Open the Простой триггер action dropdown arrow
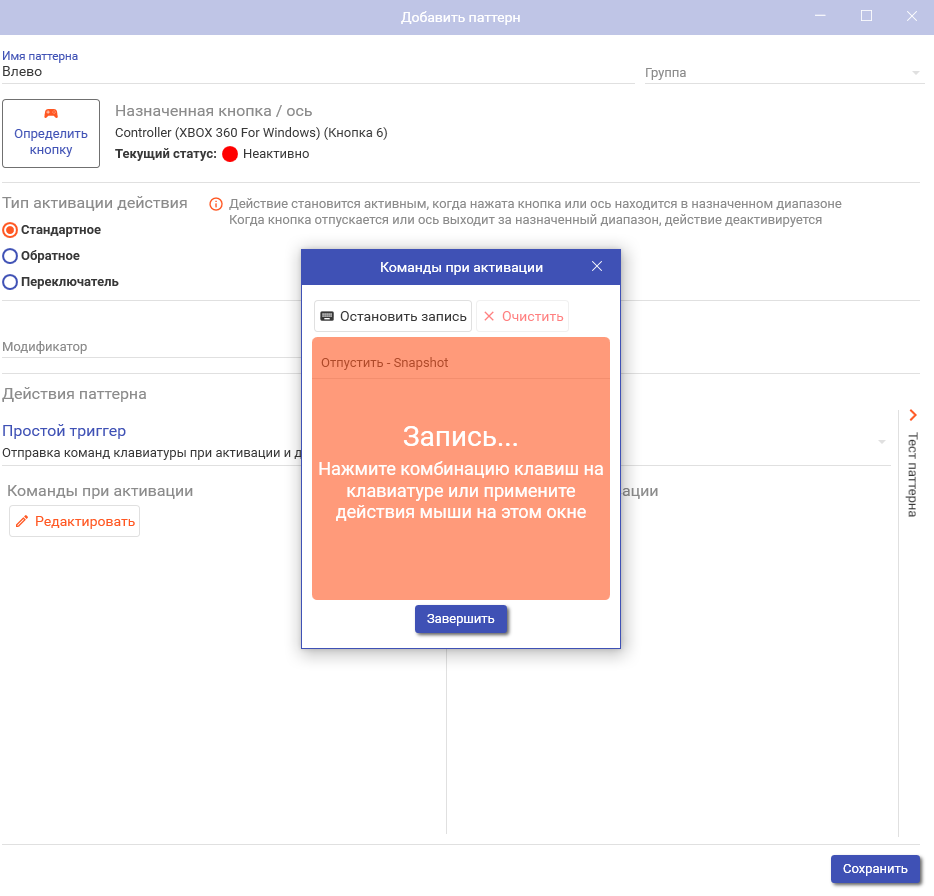 pyautogui.click(x=881, y=441)
